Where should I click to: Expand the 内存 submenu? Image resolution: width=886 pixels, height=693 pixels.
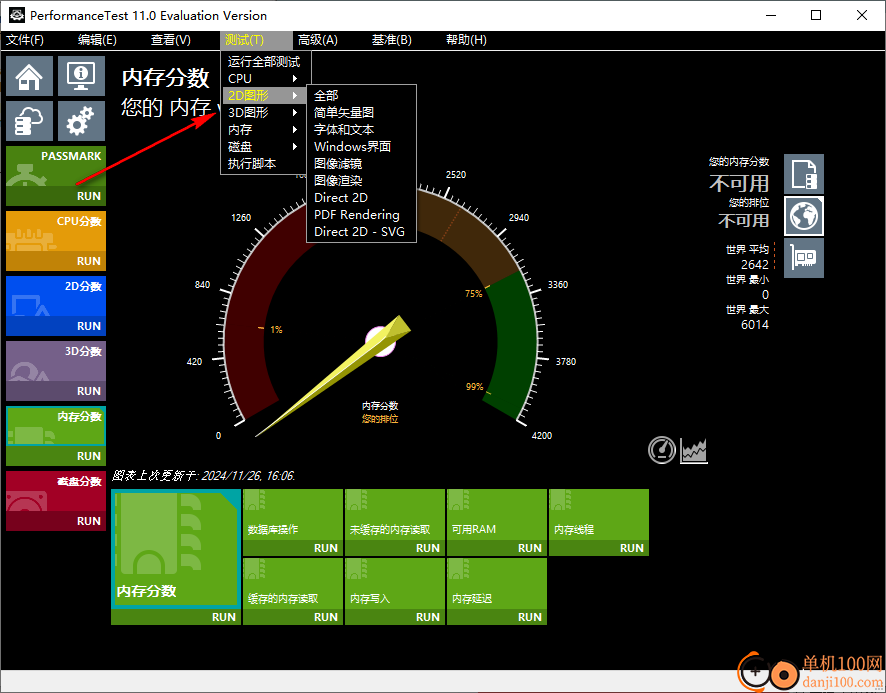pos(266,129)
